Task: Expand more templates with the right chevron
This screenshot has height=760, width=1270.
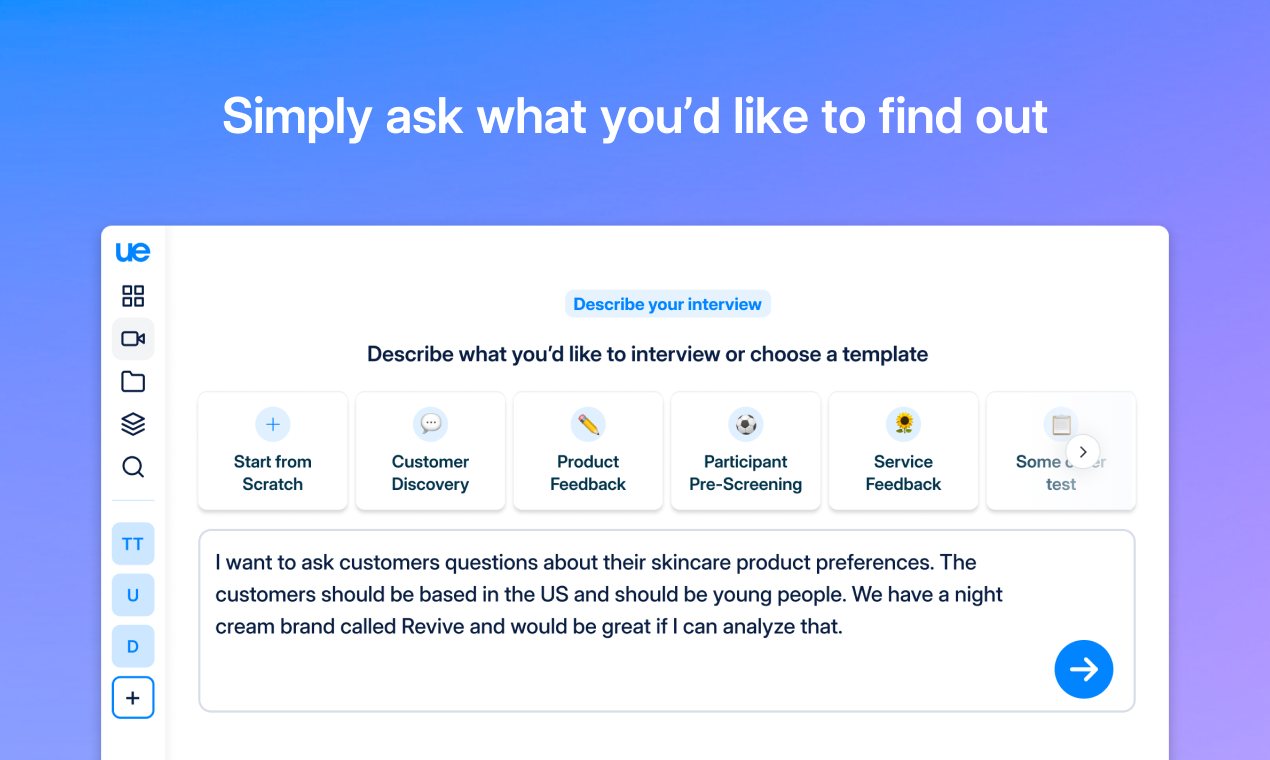Action: [x=1083, y=451]
